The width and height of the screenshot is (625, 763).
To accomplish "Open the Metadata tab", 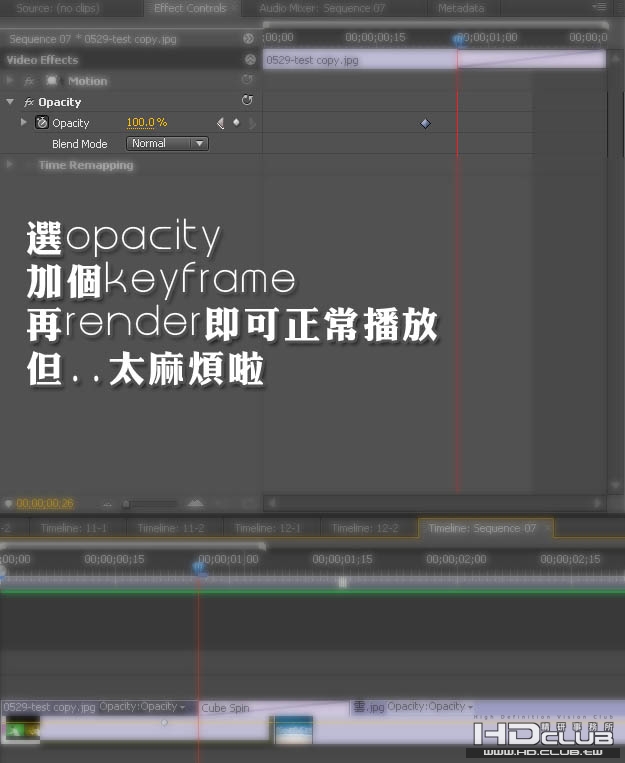I will click(x=461, y=8).
